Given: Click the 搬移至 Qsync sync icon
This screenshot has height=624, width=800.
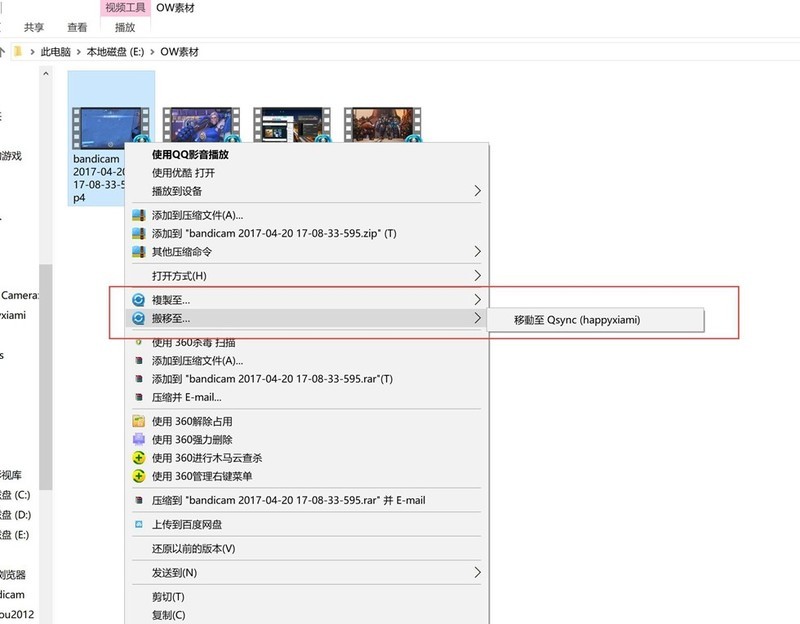Looking at the screenshot, I should pyautogui.click(x=137, y=316).
